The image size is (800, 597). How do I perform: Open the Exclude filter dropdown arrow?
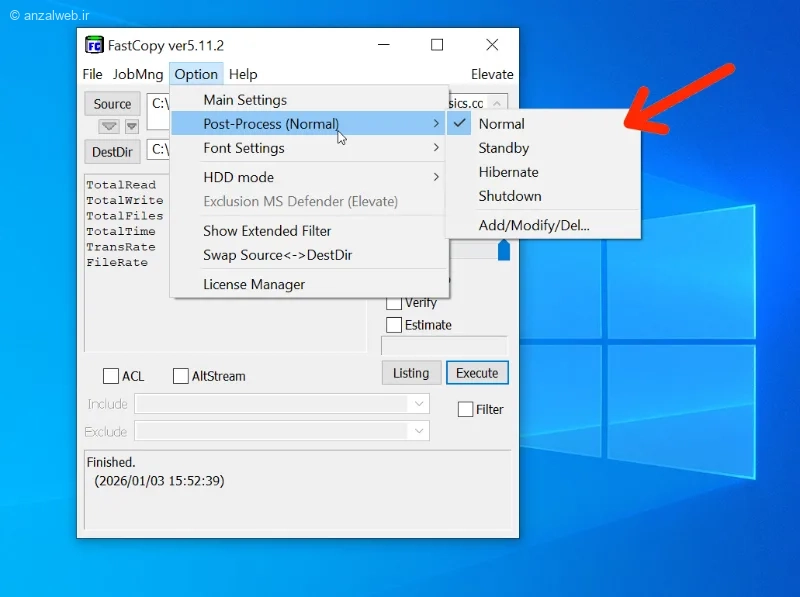pyautogui.click(x=419, y=431)
